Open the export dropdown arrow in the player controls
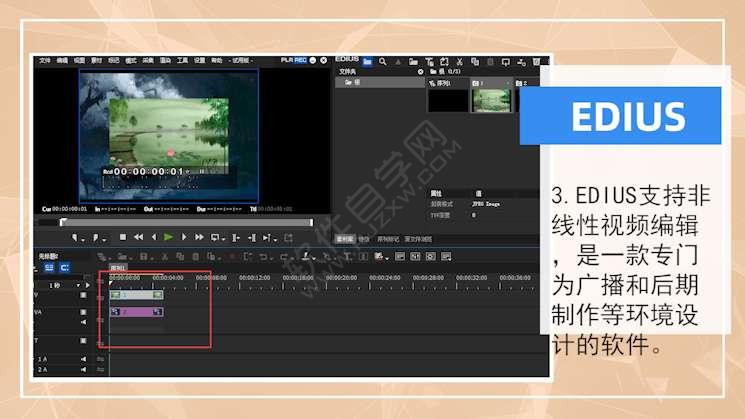The height and width of the screenshot is (419, 745). point(275,240)
